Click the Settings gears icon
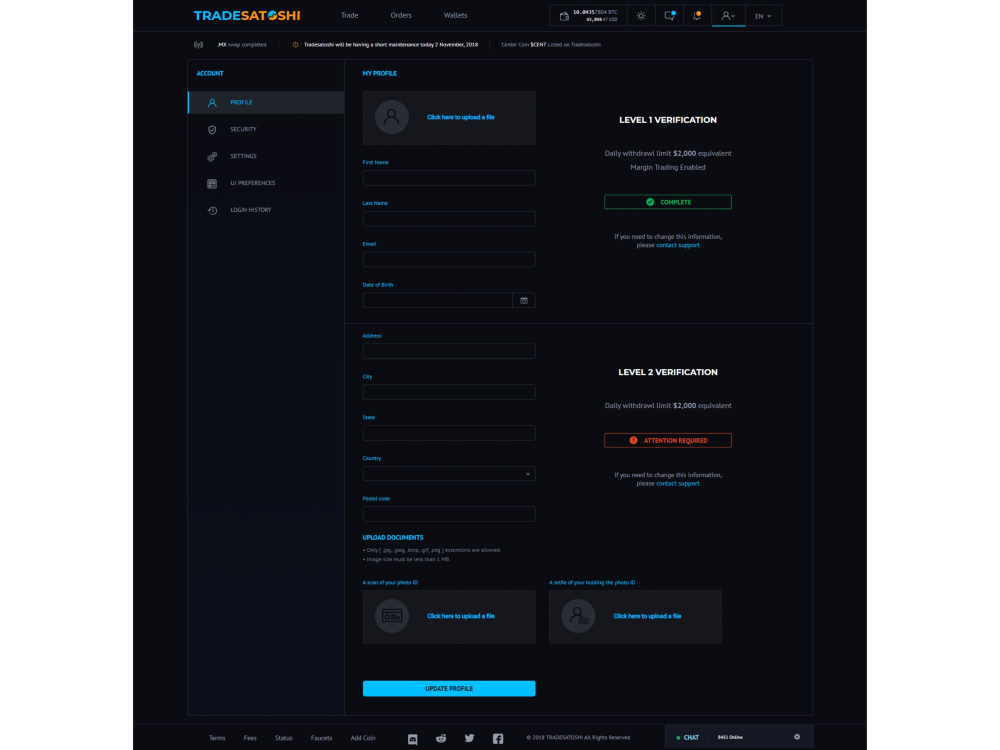The height and width of the screenshot is (750, 1000). point(212,157)
